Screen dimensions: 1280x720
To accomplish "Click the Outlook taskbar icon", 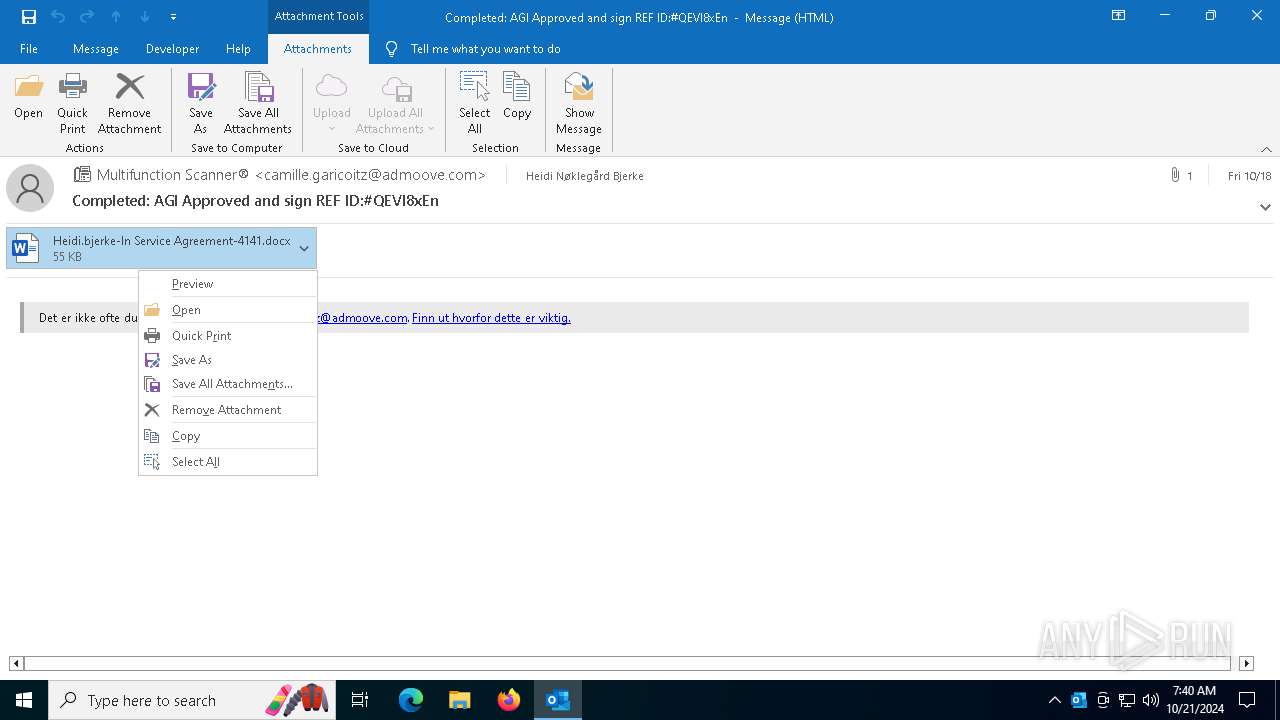I will click(x=558, y=700).
